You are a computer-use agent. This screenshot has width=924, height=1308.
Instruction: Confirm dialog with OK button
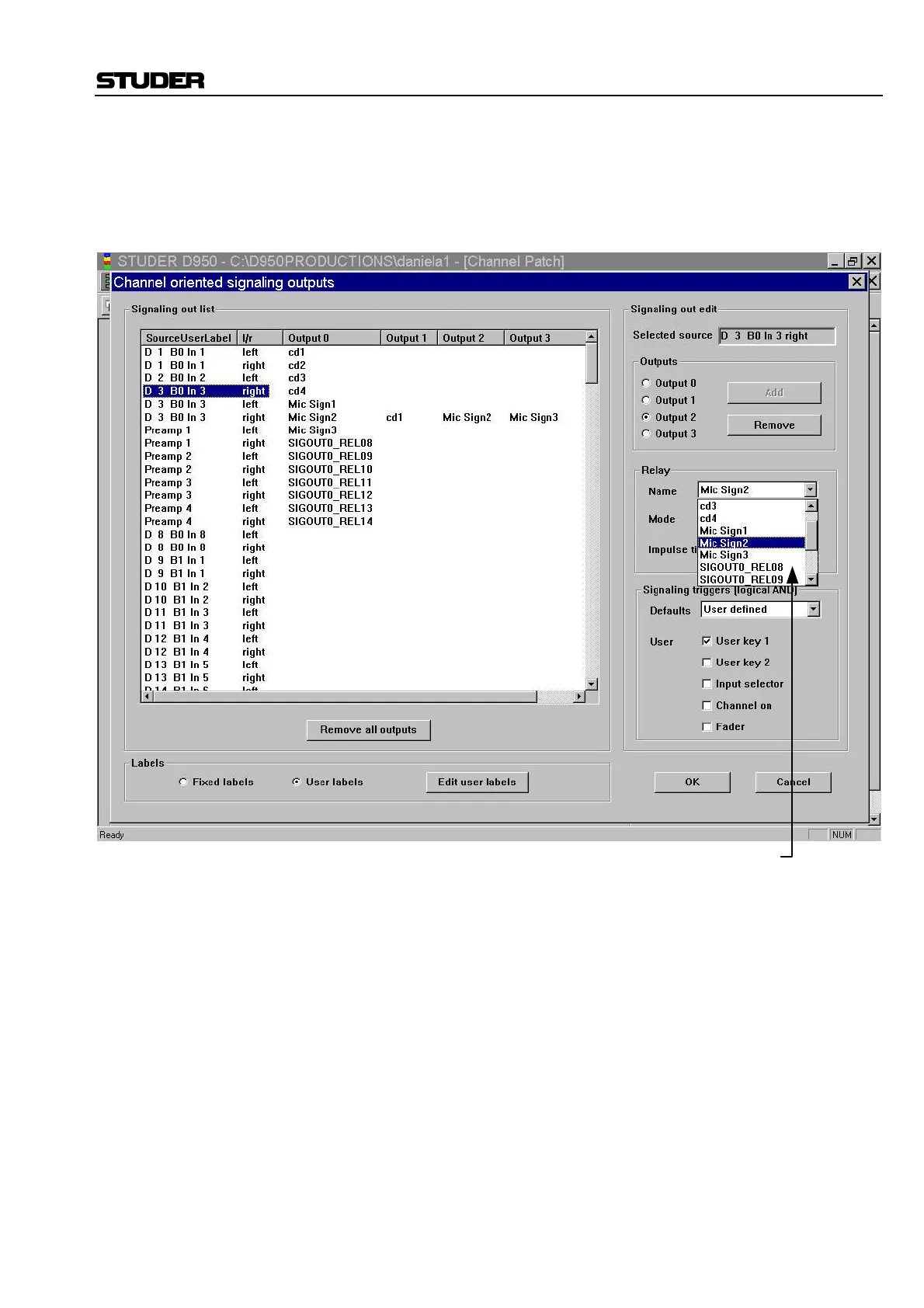pyautogui.click(x=692, y=782)
